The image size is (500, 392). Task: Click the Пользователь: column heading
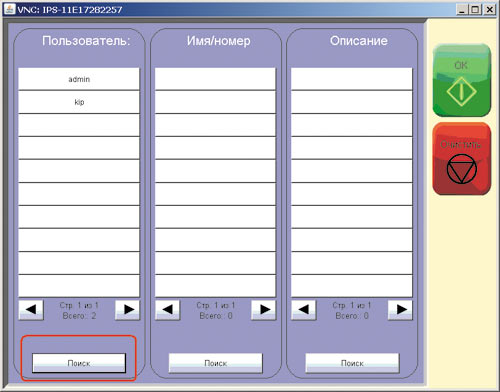tap(86, 41)
